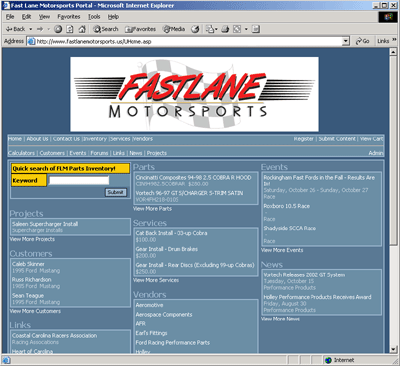Image resolution: width=400 pixels, height=366 pixels.
Task: Click the Refresh page icon
Action: coord(70,29)
